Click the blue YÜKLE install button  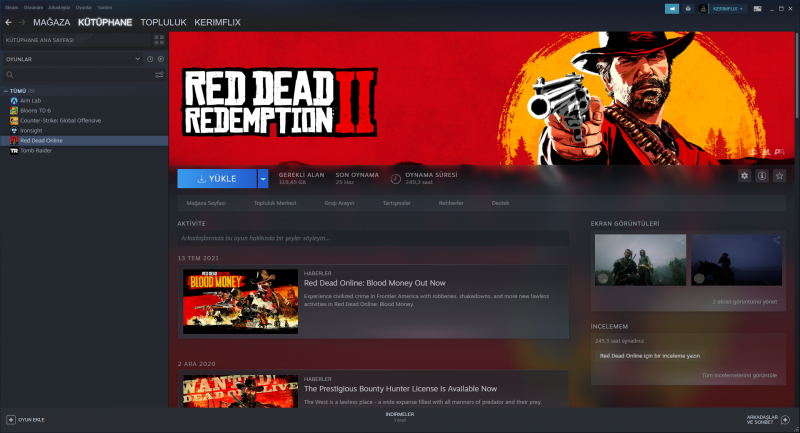(x=217, y=179)
